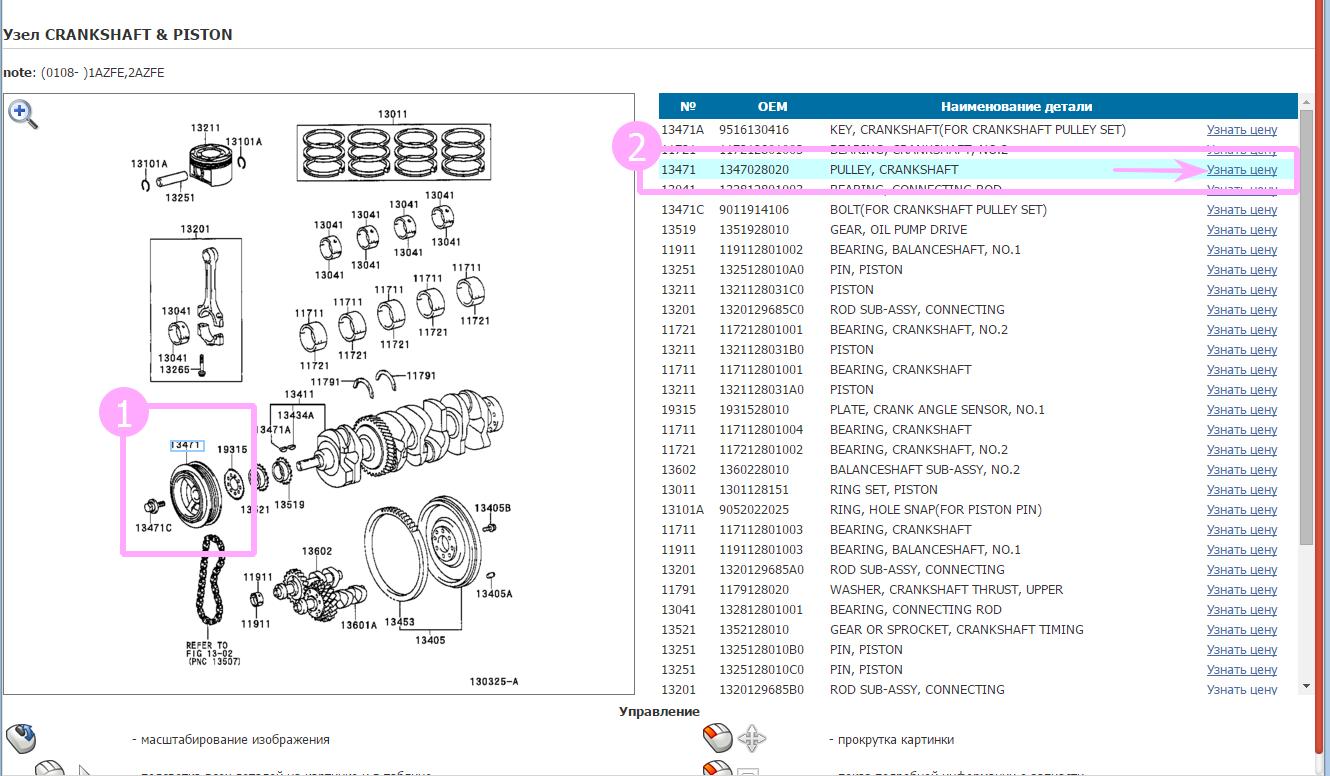
Task: Select part label 19315 in the diagram
Action: click(x=232, y=450)
